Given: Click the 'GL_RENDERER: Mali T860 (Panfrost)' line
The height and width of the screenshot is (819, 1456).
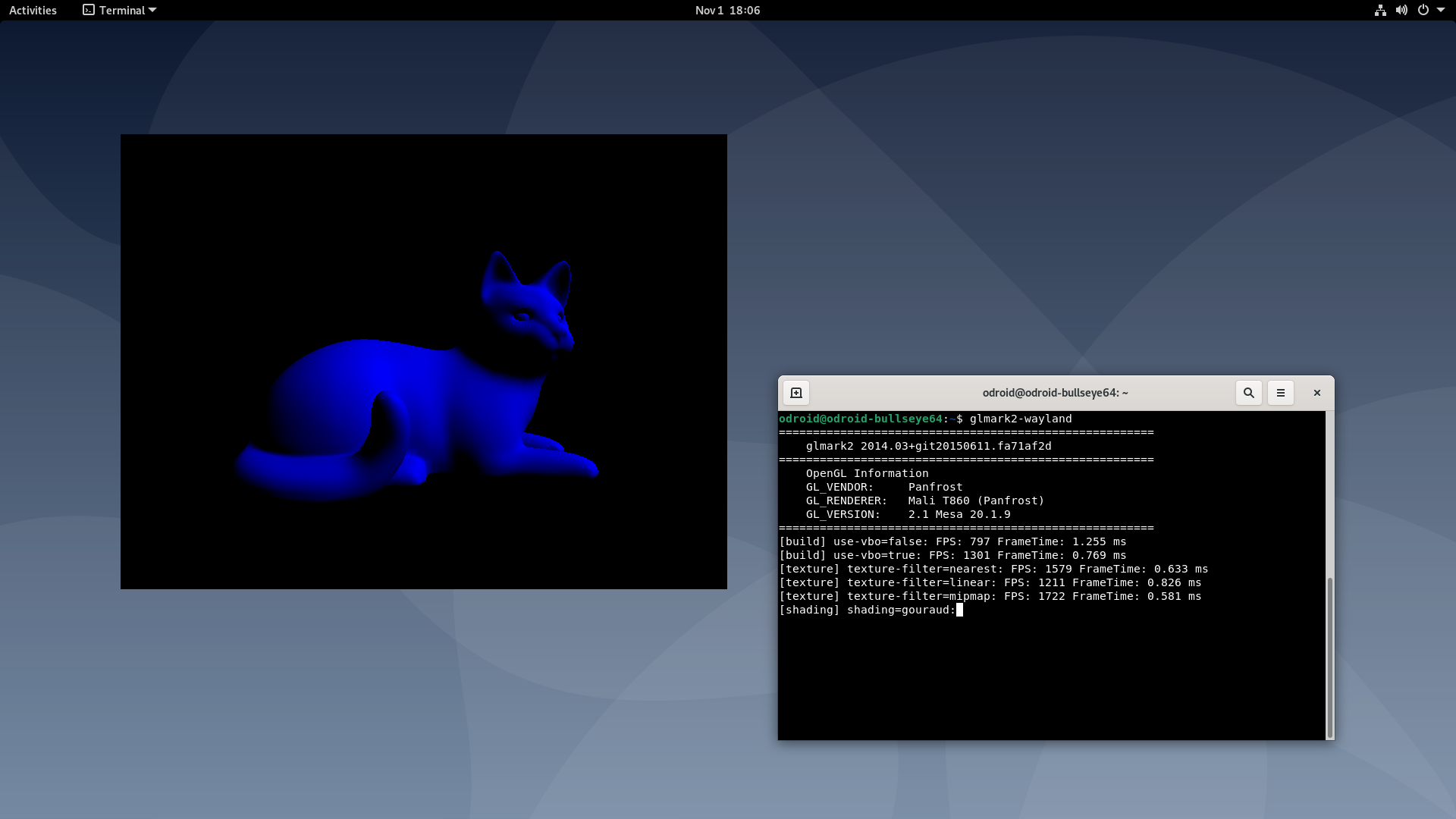Looking at the screenshot, I should (924, 500).
